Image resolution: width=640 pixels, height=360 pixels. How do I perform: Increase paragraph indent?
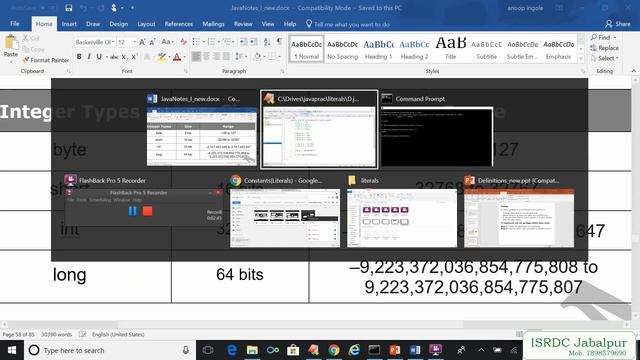pyautogui.click(x=253, y=42)
